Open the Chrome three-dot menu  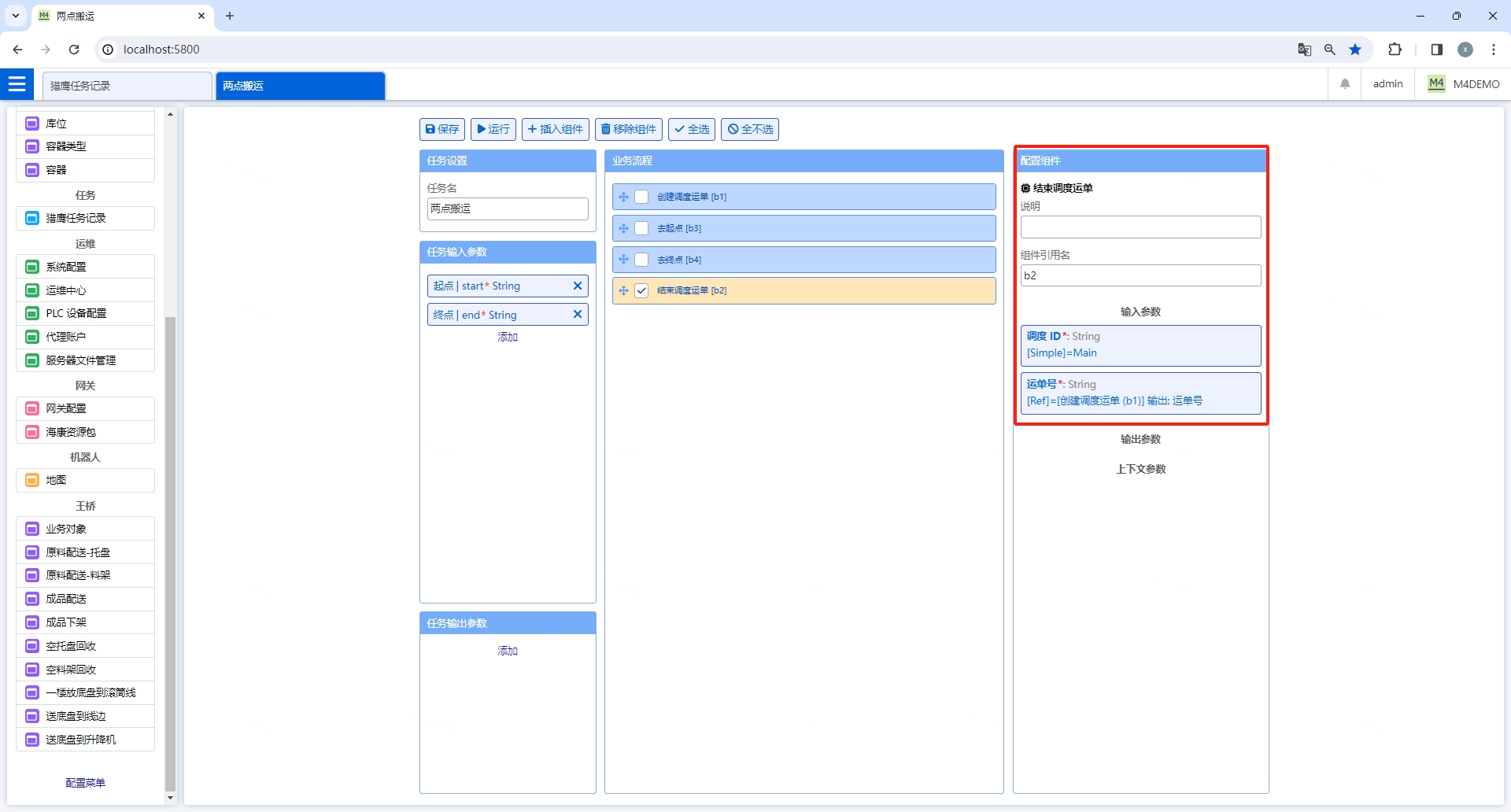[x=1494, y=50]
